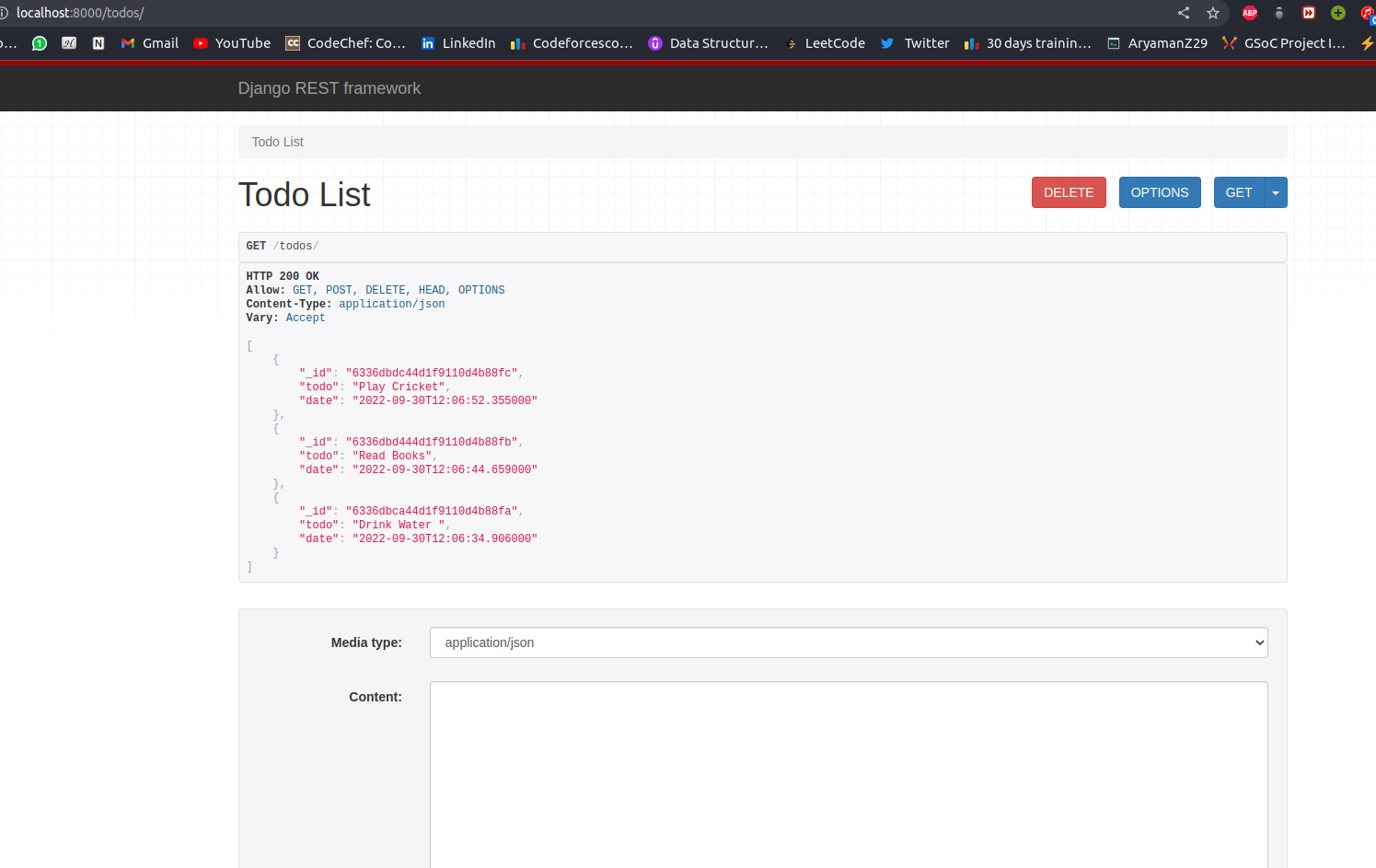The width and height of the screenshot is (1376, 868).
Task: Click the GET /todos/ request line
Action: [x=283, y=246]
